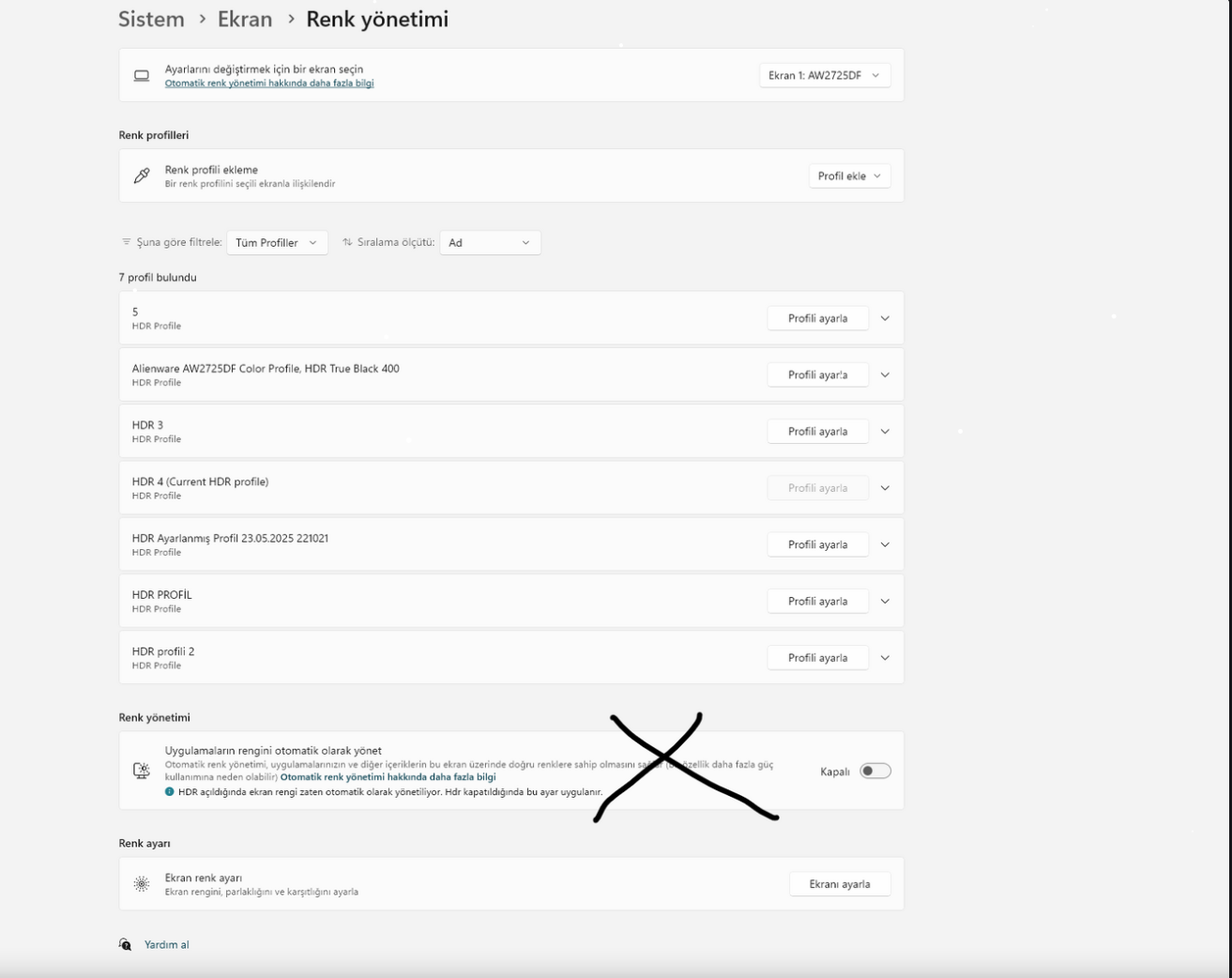Go back to Sistem in breadcrumb

click(x=151, y=19)
